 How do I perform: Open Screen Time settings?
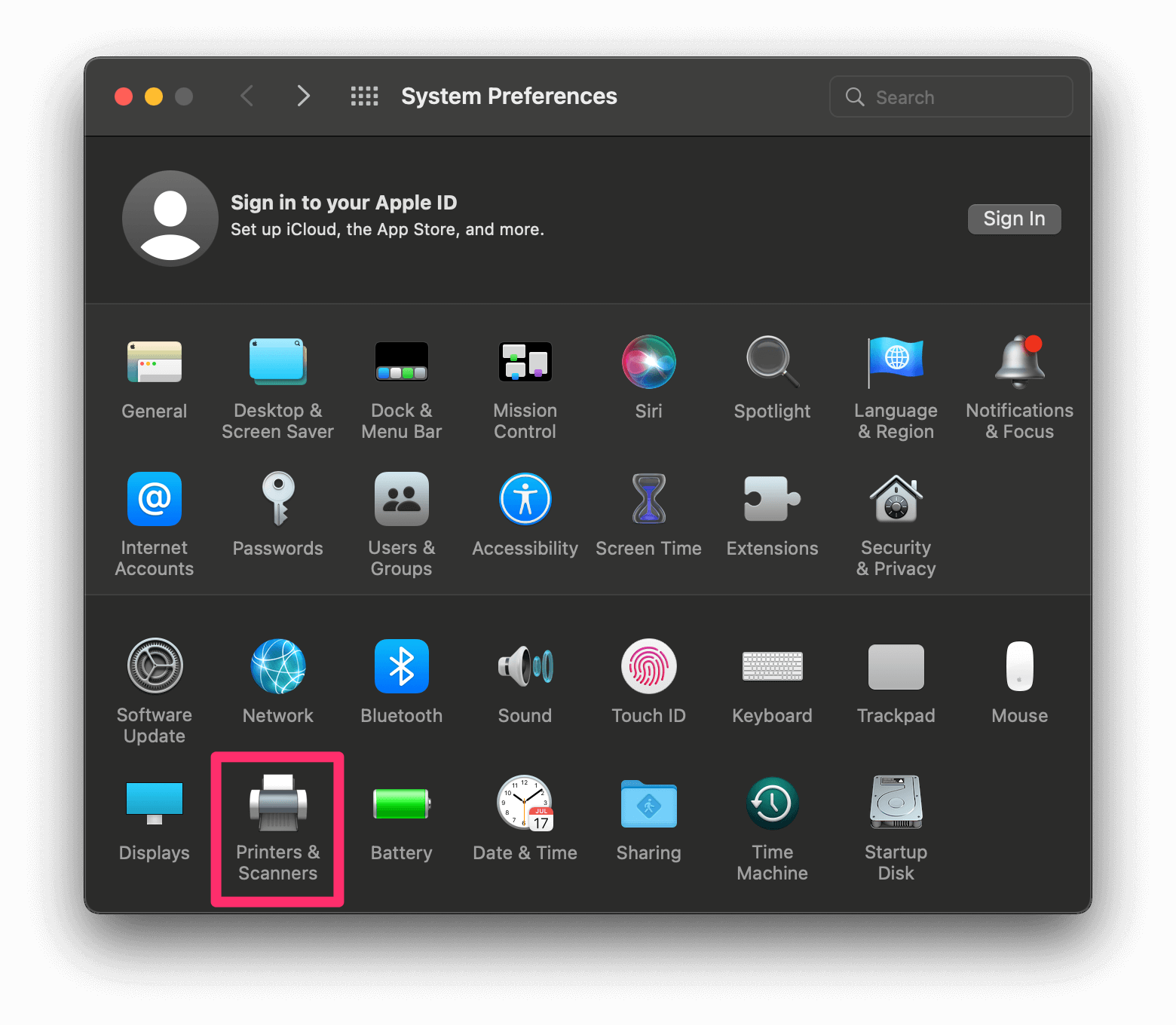coord(648,500)
